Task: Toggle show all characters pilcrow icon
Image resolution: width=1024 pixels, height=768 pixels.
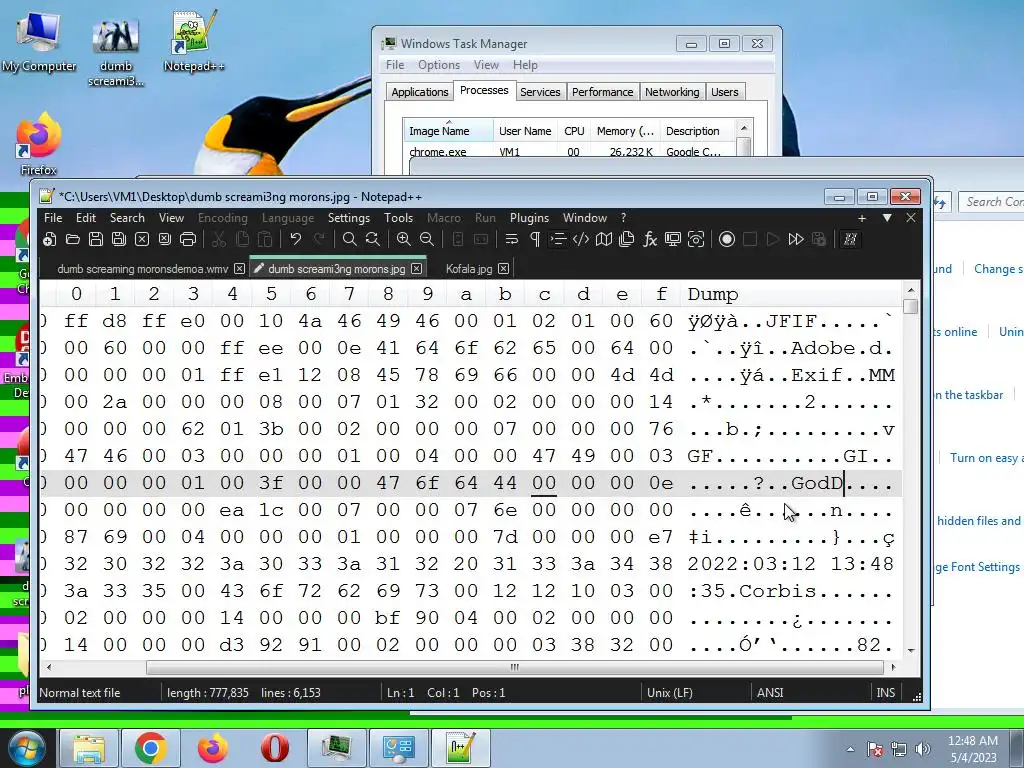Action: click(x=535, y=240)
